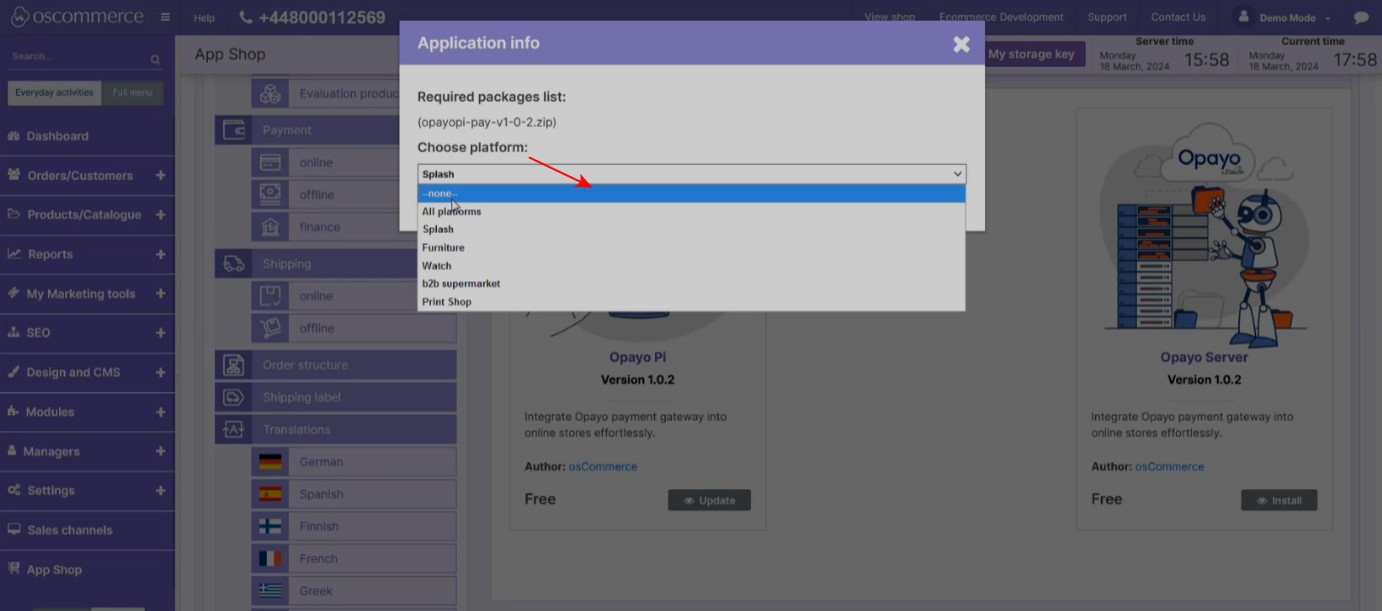Close the Application info dialog
This screenshot has height=611, width=1382.
point(961,44)
